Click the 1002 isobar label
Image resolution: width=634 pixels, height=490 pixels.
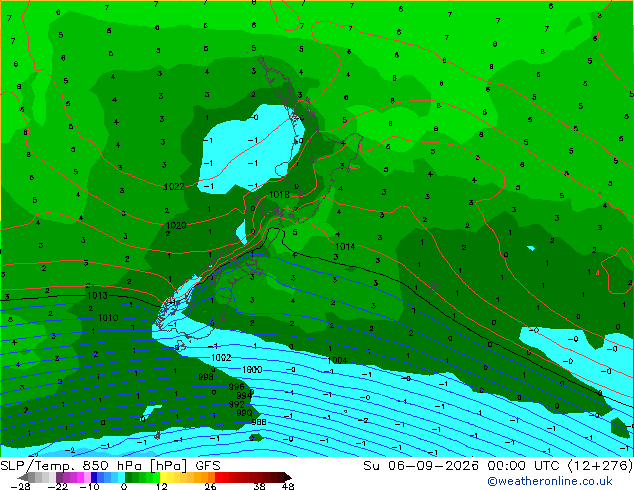[x=221, y=357]
